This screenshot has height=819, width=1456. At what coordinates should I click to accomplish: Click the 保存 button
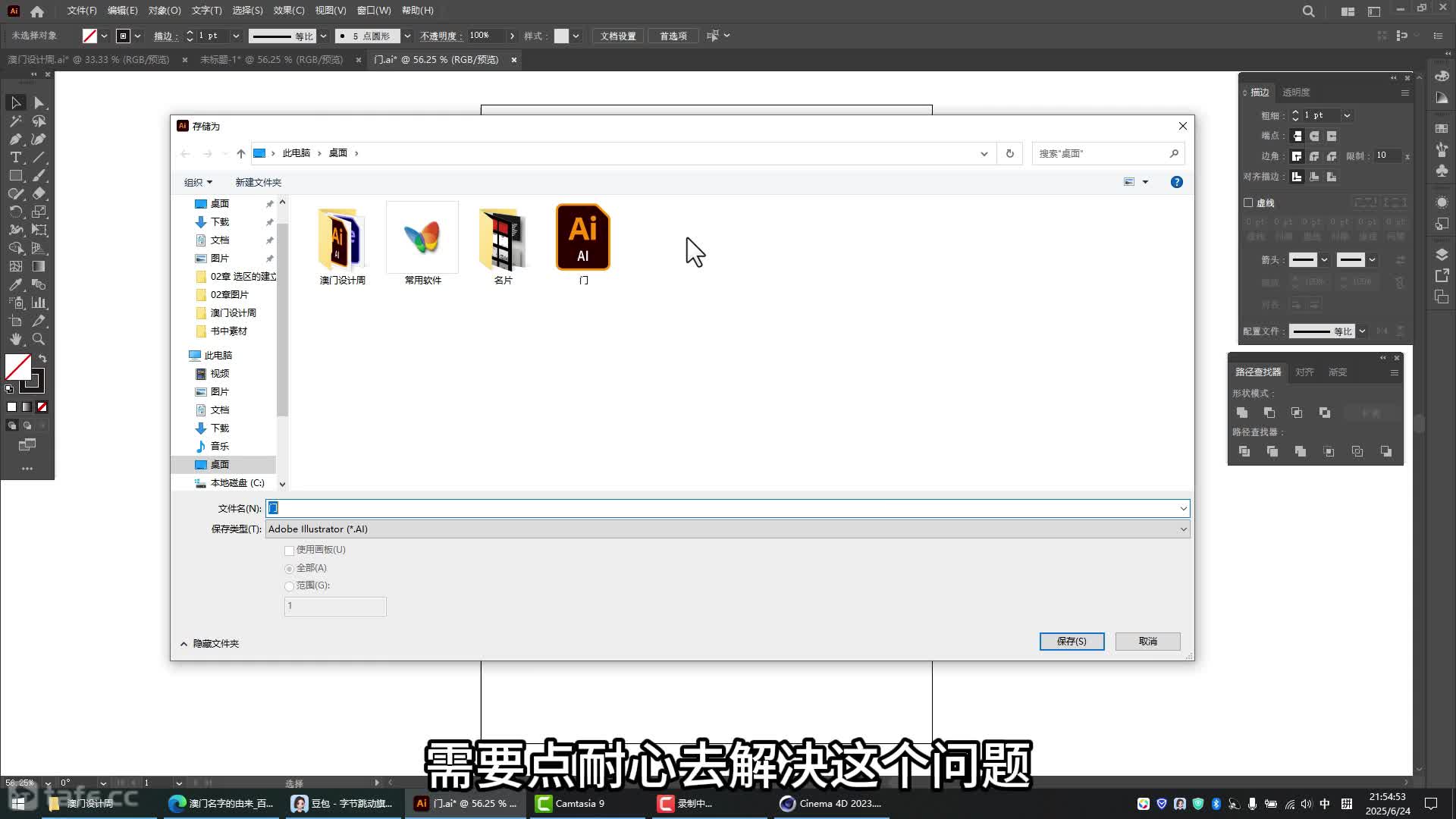[x=1071, y=641]
